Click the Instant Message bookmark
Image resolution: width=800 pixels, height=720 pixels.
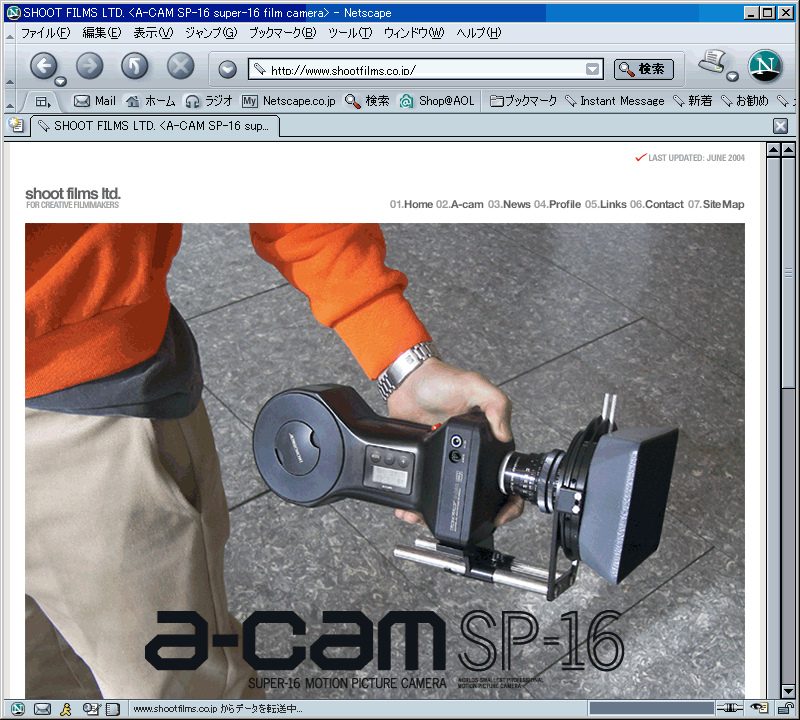615,101
